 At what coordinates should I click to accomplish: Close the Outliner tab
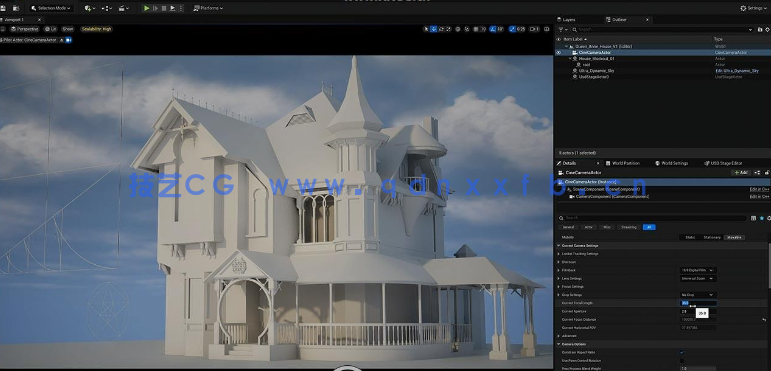[647, 20]
